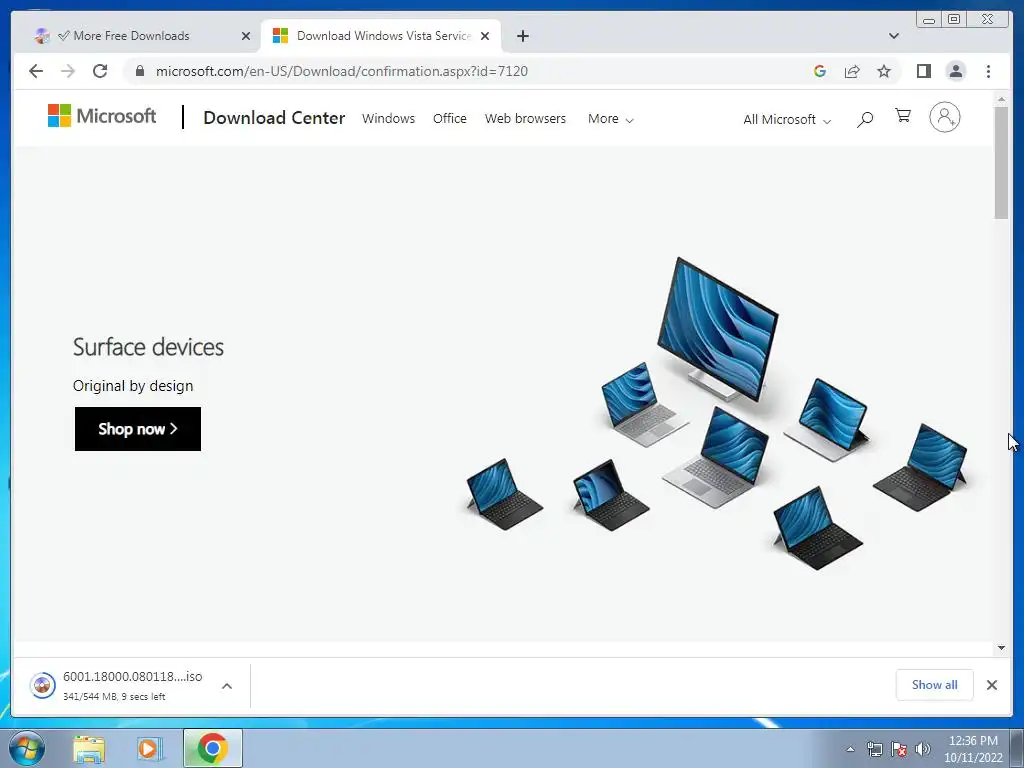Click the Google icon in address bar
Image resolution: width=1024 pixels, height=768 pixels.
pyautogui.click(x=820, y=71)
